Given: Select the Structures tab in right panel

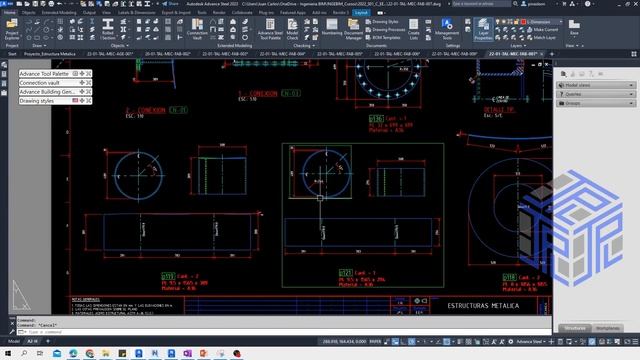Looking at the screenshot, I should tap(575, 328).
